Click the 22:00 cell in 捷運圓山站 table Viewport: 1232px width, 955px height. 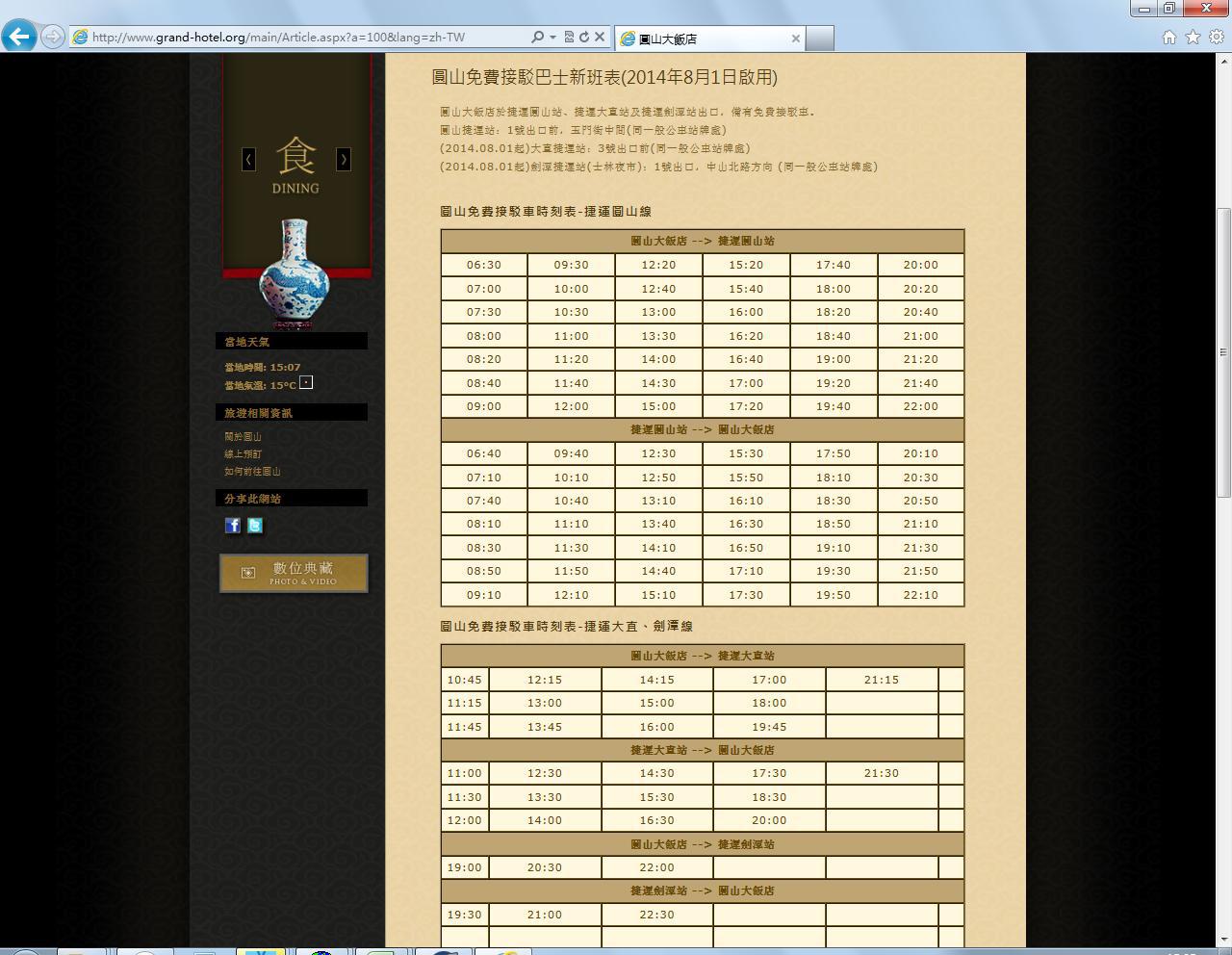tap(920, 406)
